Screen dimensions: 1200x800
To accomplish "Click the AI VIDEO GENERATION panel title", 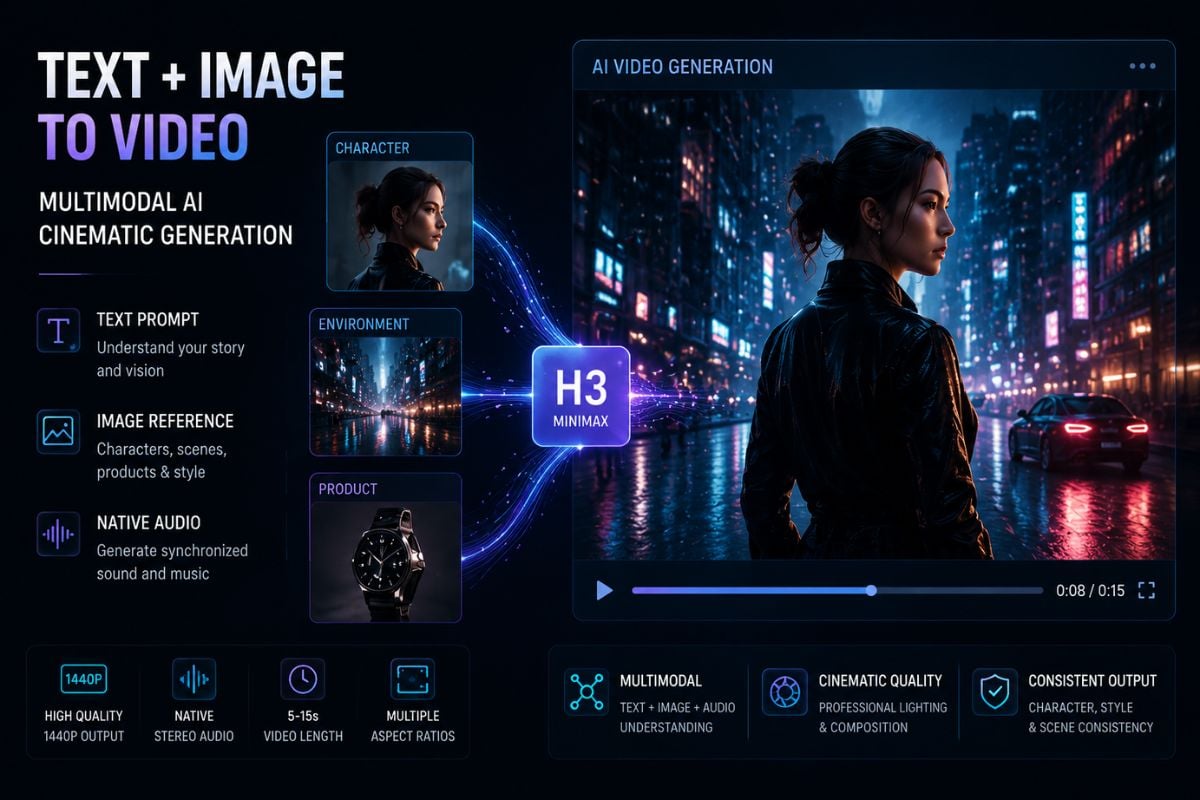I will point(684,67).
